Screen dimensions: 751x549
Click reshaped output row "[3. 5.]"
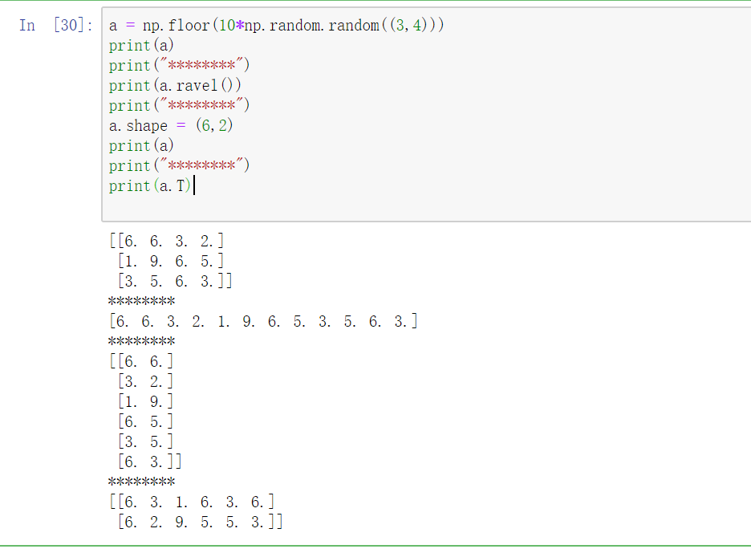pyautogui.click(x=144, y=441)
